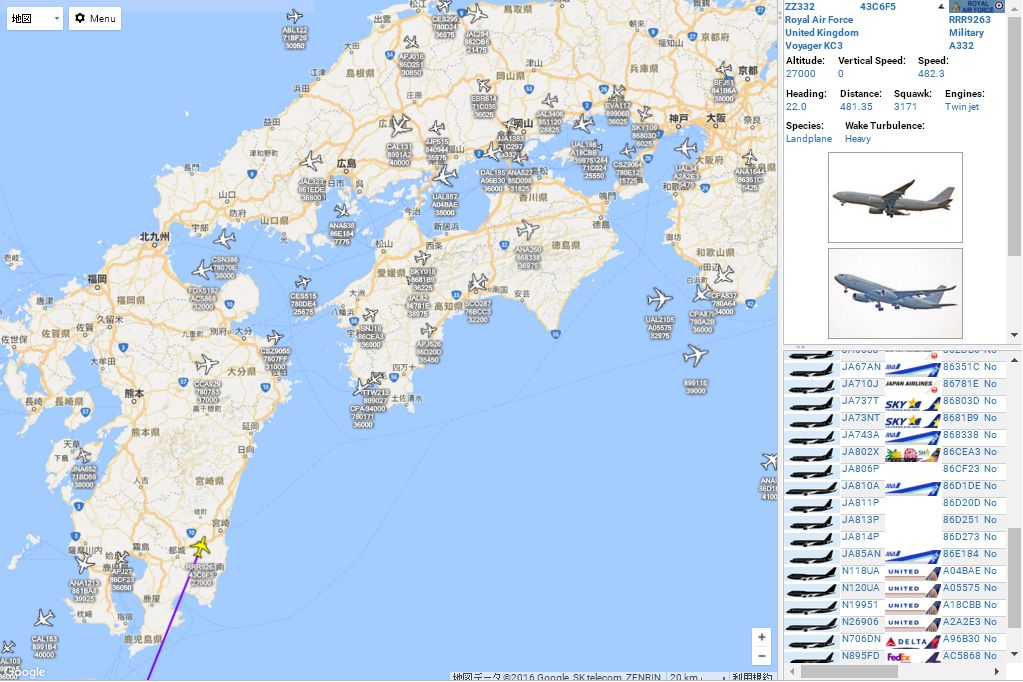The image size is (1023, 682).
Task: Select the UAL2105 aircraft marker
Action: tap(660, 299)
